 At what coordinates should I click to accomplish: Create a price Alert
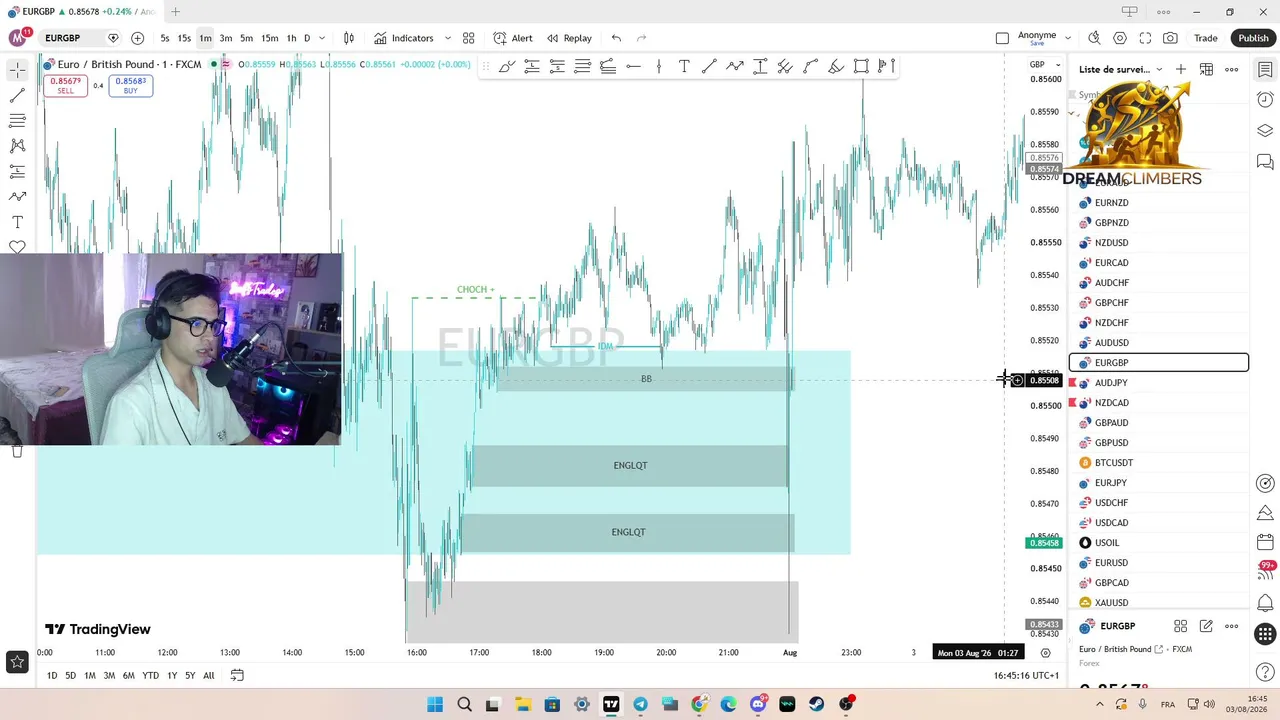coord(513,38)
